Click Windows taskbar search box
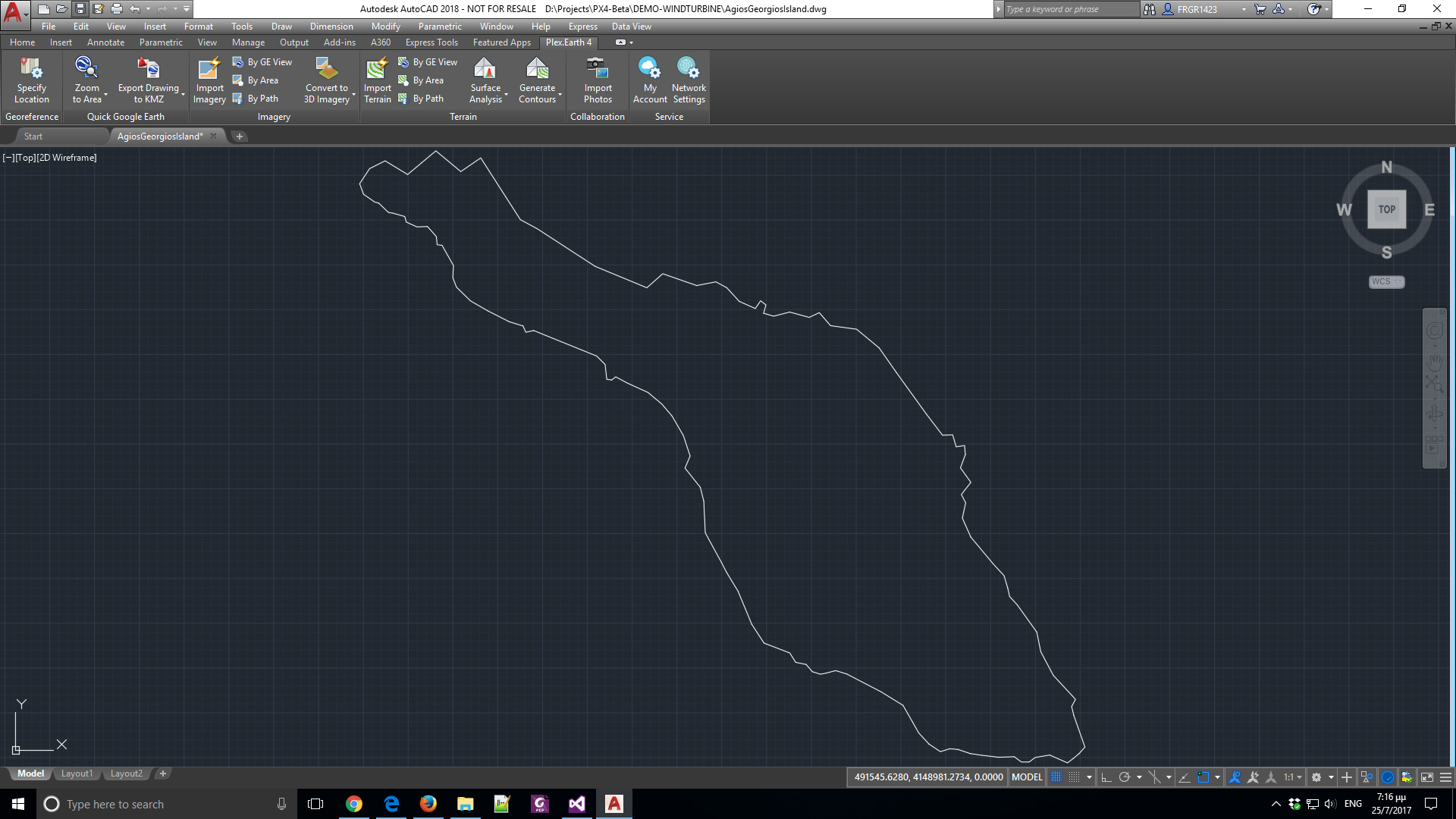Image resolution: width=1456 pixels, height=819 pixels. click(x=165, y=804)
